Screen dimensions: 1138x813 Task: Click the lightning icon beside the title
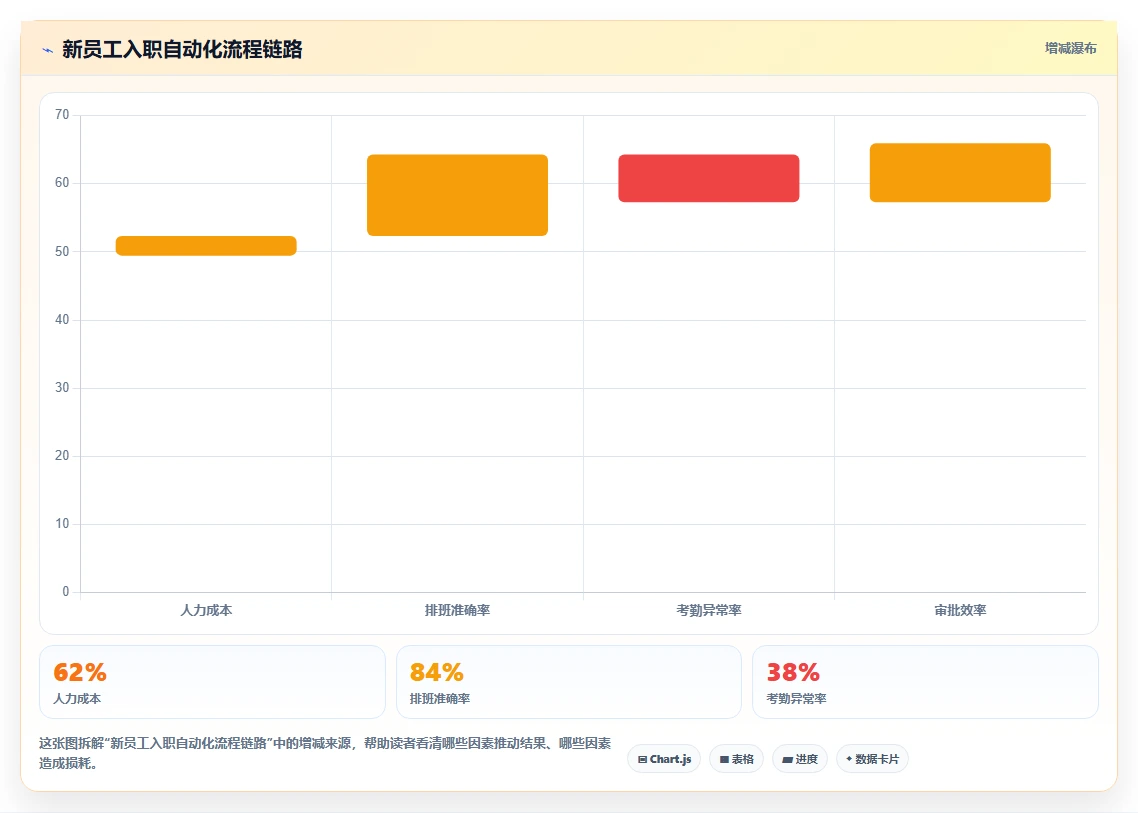(47, 50)
